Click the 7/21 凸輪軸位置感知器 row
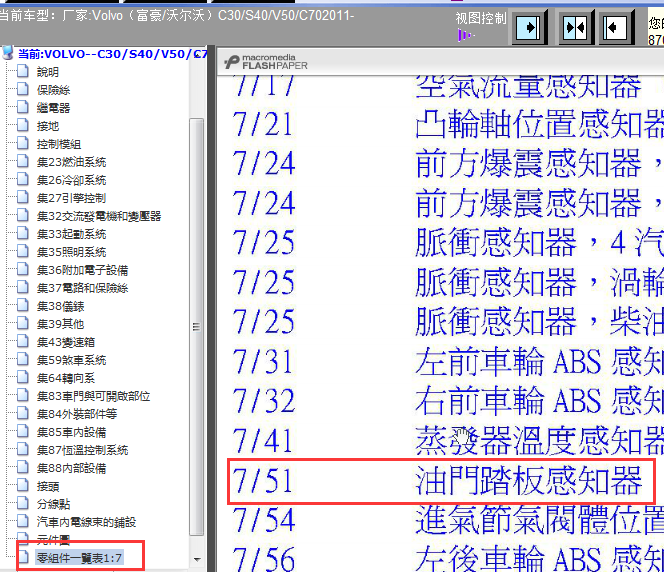664x572 pixels. tap(448, 124)
